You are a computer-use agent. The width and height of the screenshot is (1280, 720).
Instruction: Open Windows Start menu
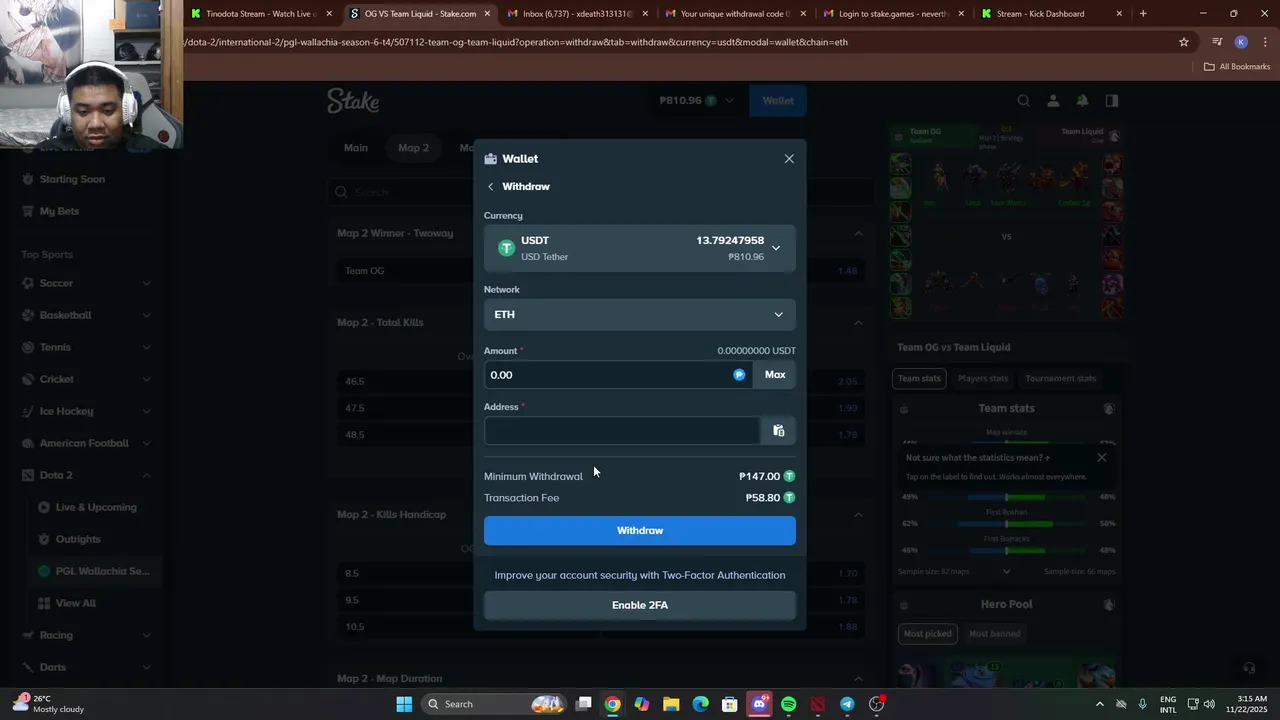pos(404,704)
